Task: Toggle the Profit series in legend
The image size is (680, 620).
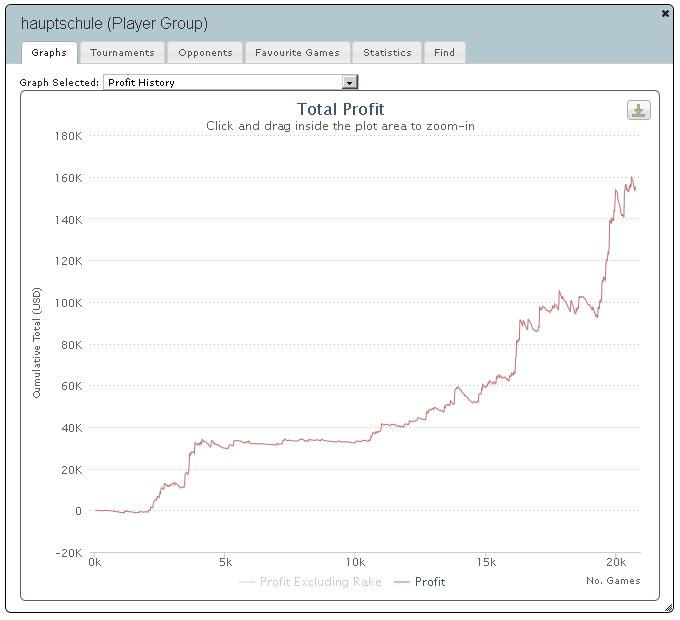Action: [430, 582]
